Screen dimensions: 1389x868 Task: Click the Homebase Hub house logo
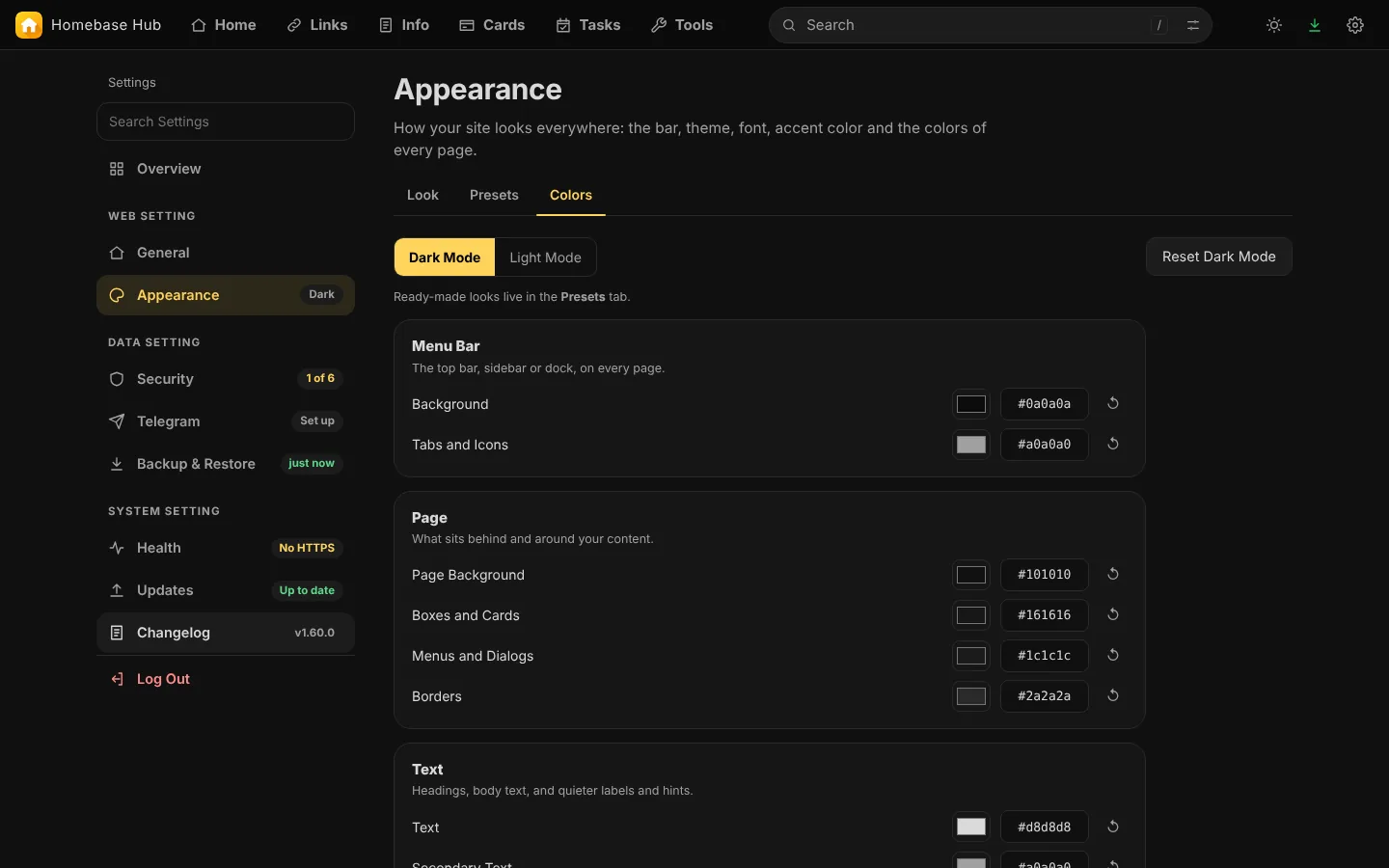tap(29, 25)
